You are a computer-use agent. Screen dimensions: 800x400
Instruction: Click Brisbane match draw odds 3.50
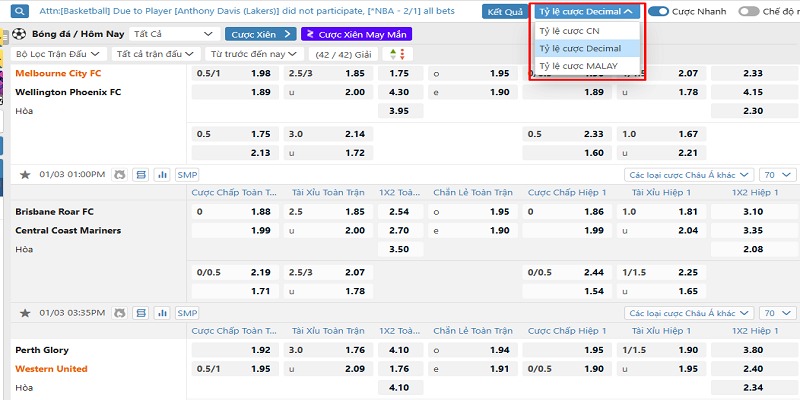(401, 249)
